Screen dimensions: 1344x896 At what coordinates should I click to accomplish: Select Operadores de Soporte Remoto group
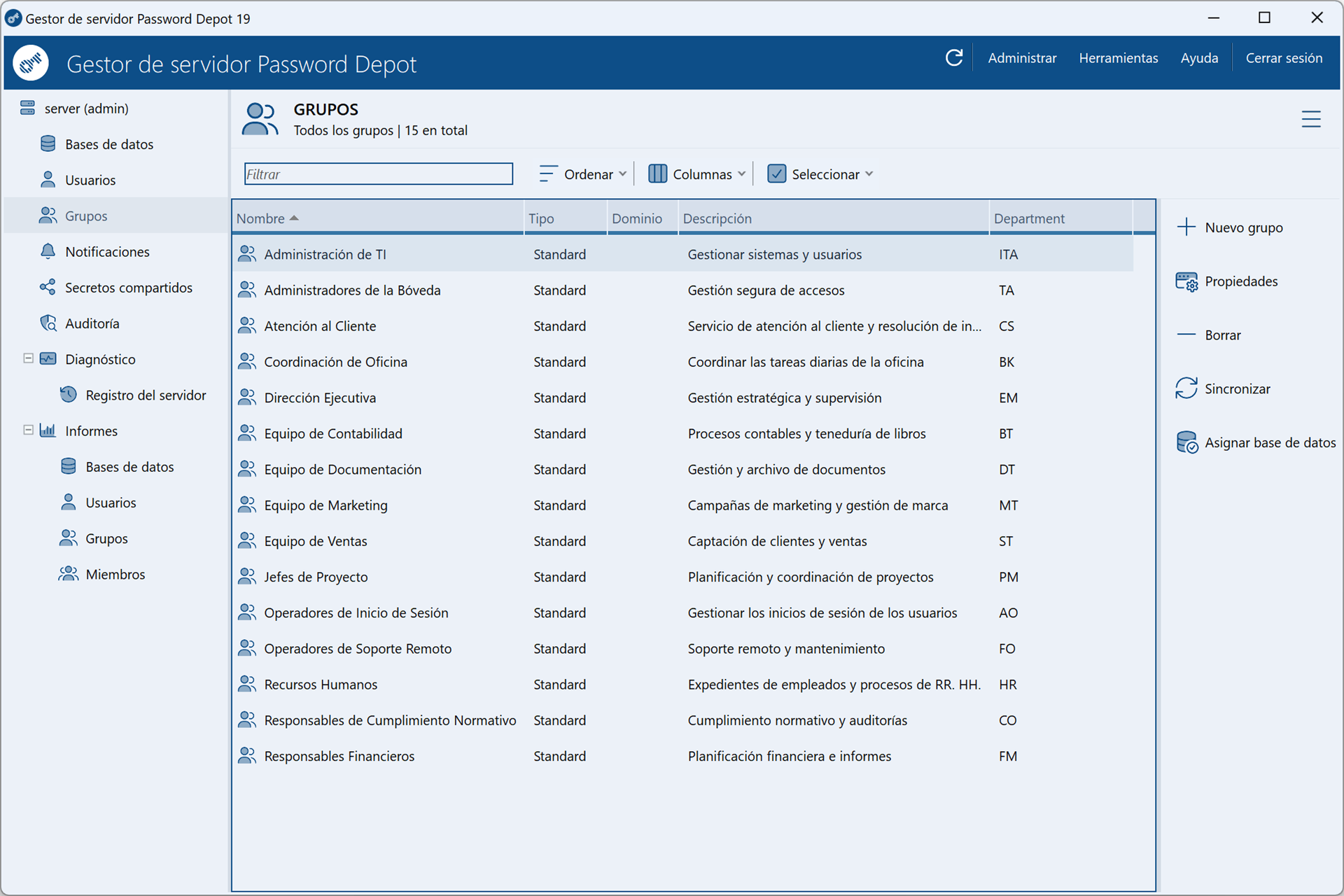tap(682, 648)
